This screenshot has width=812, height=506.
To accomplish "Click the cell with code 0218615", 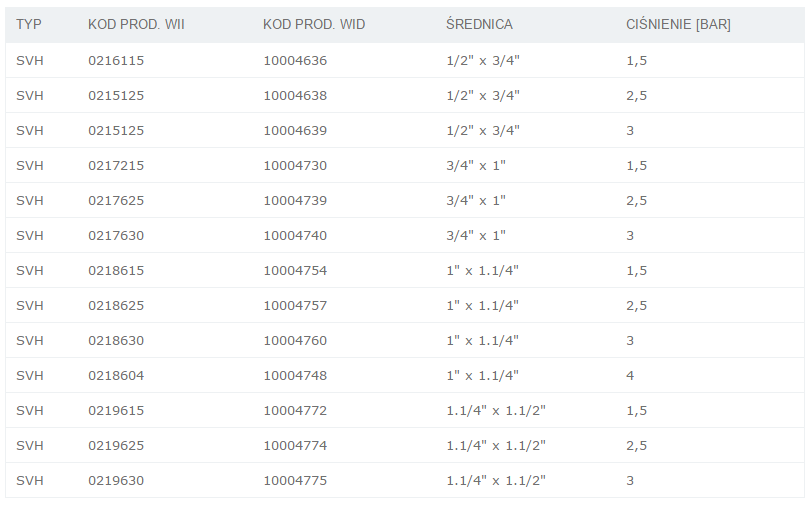I will click(x=116, y=270).
